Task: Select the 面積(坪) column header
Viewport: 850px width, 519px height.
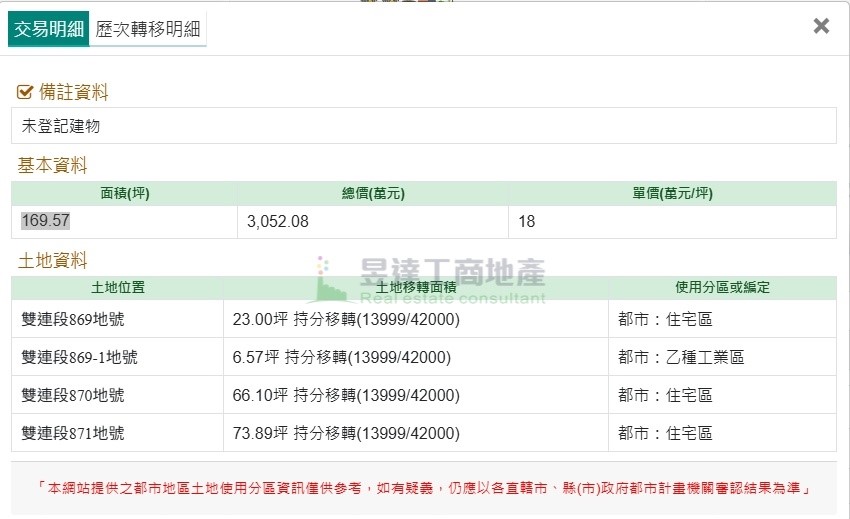Action: tap(125, 193)
